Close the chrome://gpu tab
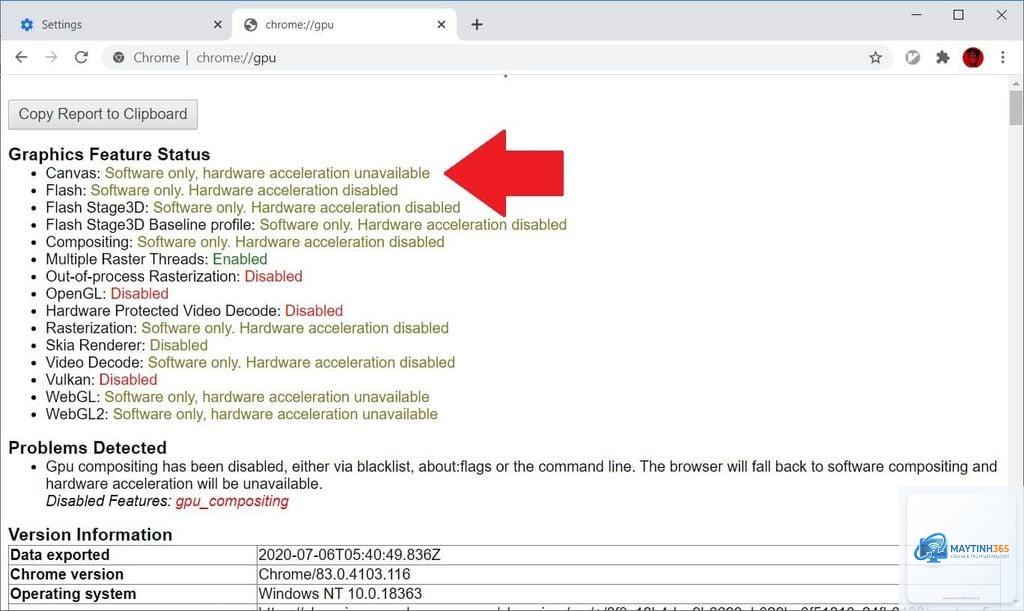1024x611 pixels. [x=441, y=24]
